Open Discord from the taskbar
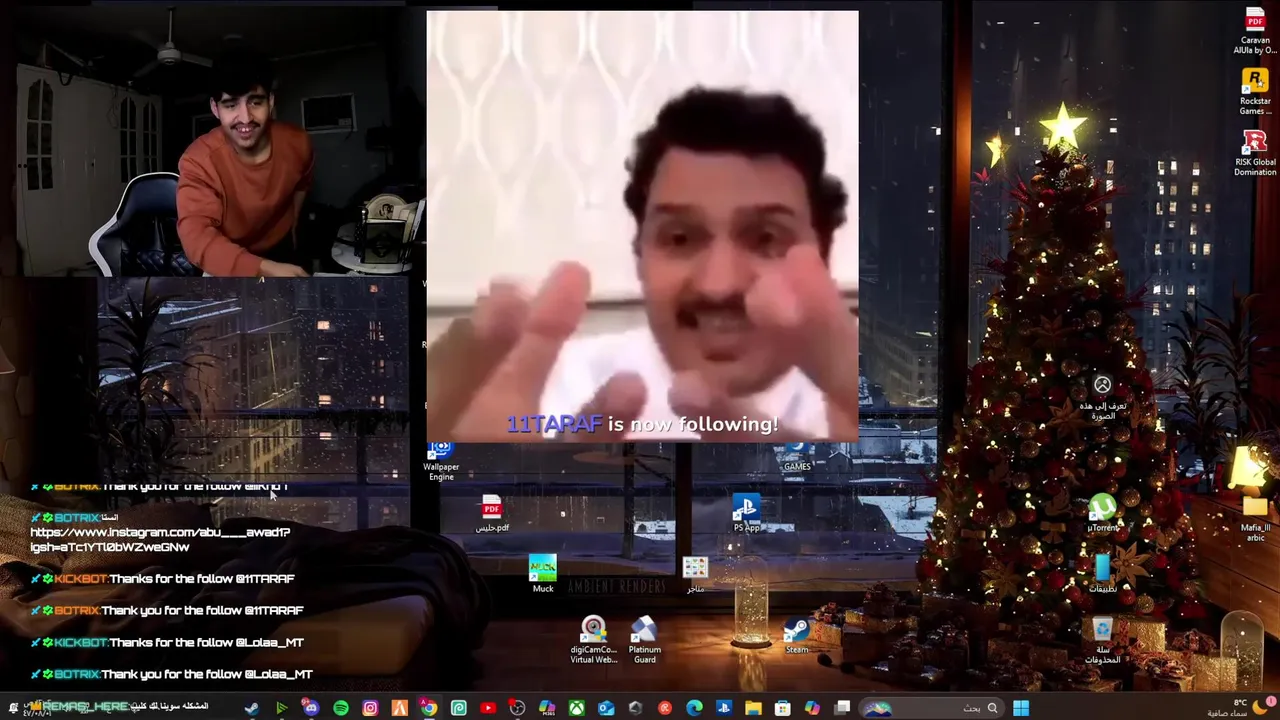1280x720 pixels. (x=311, y=708)
